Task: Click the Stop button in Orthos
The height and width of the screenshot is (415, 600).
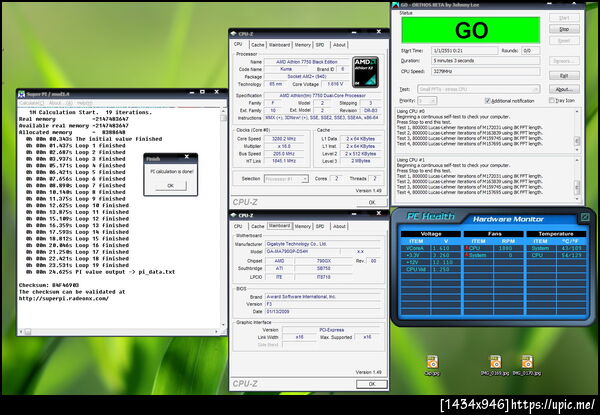Action: pos(564,29)
